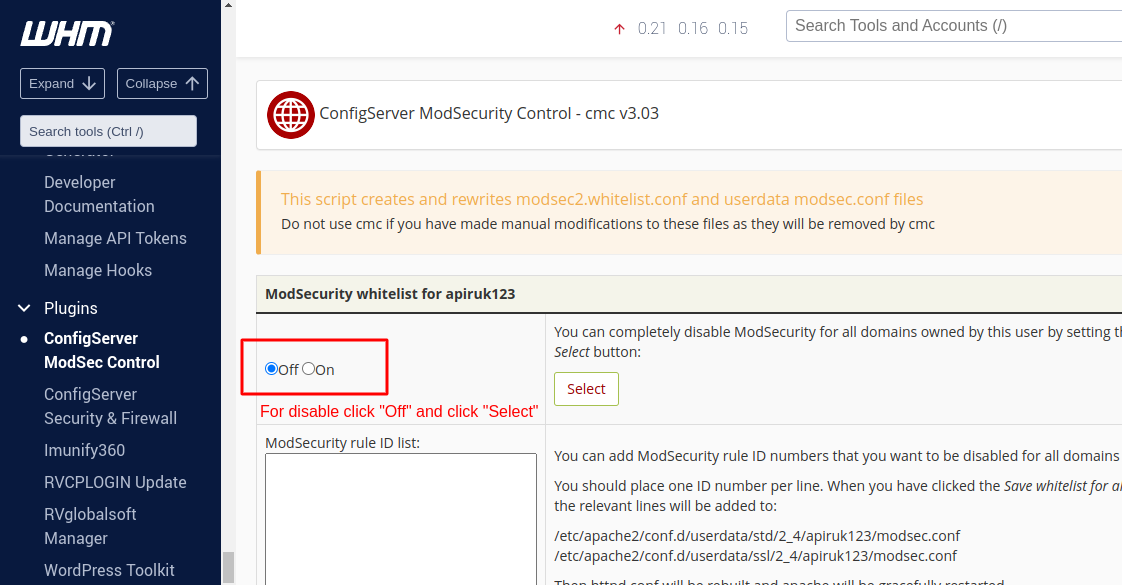Click the ModSecurity whitelist for apiruk123 heading
The height and width of the screenshot is (585, 1122).
[x=390, y=294]
